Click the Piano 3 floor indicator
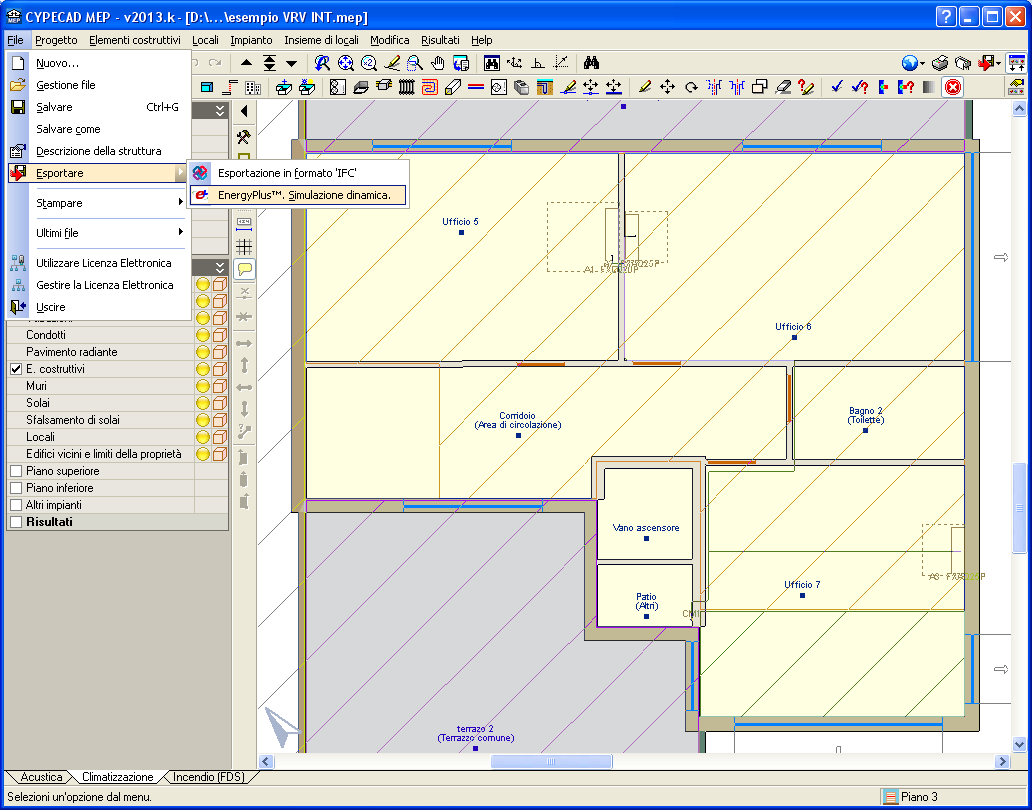Viewport: 1032px width, 810px height. [x=919, y=797]
